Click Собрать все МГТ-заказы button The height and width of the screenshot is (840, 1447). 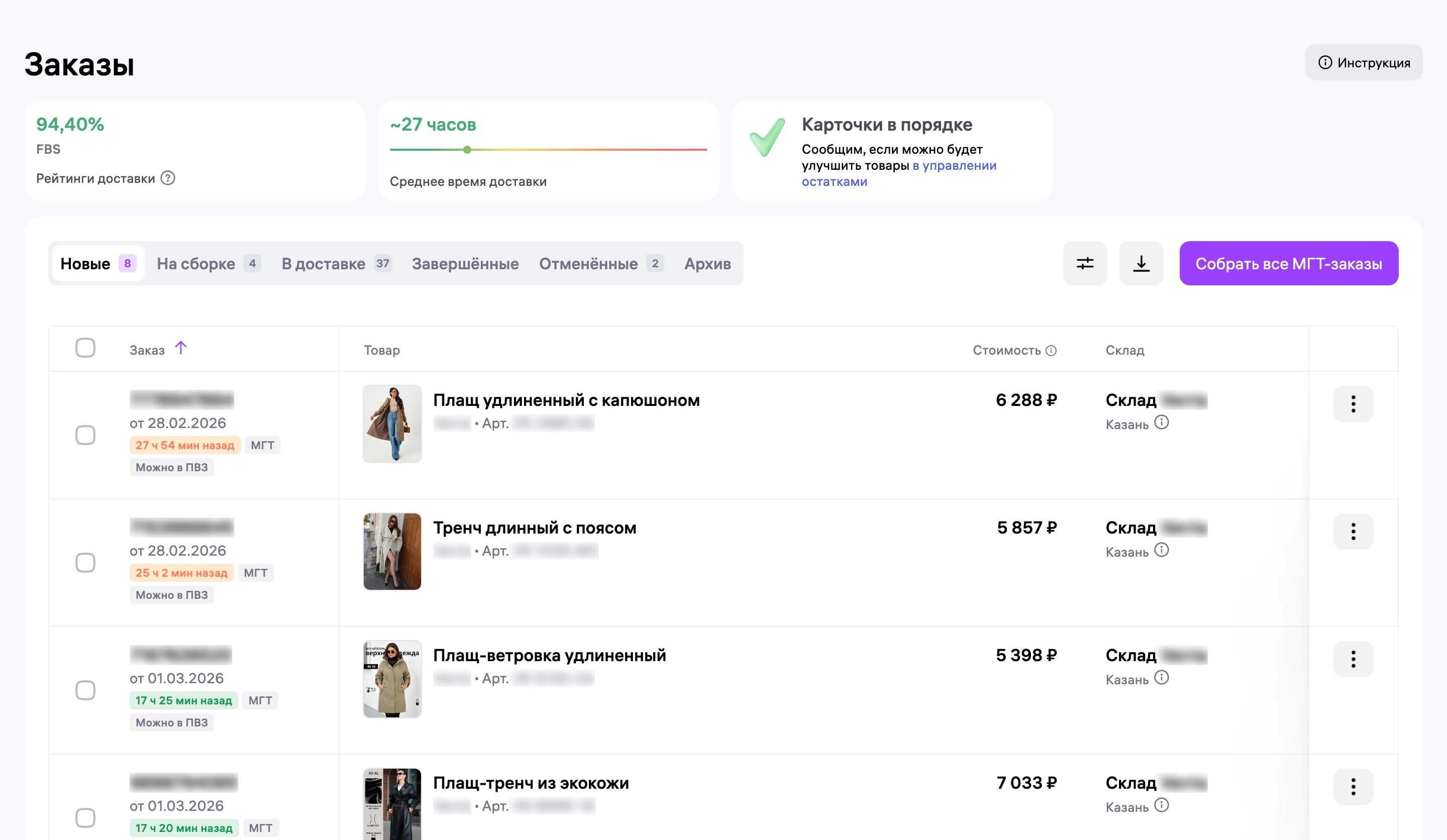pyautogui.click(x=1289, y=264)
